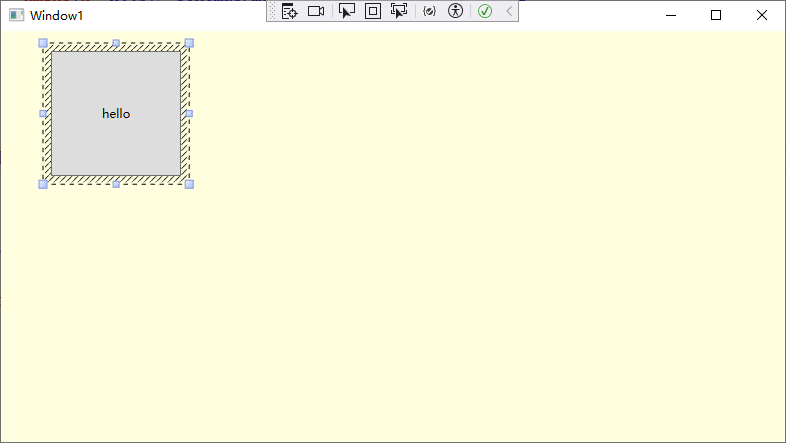Click the video camera toolbar icon

[x=316, y=11]
